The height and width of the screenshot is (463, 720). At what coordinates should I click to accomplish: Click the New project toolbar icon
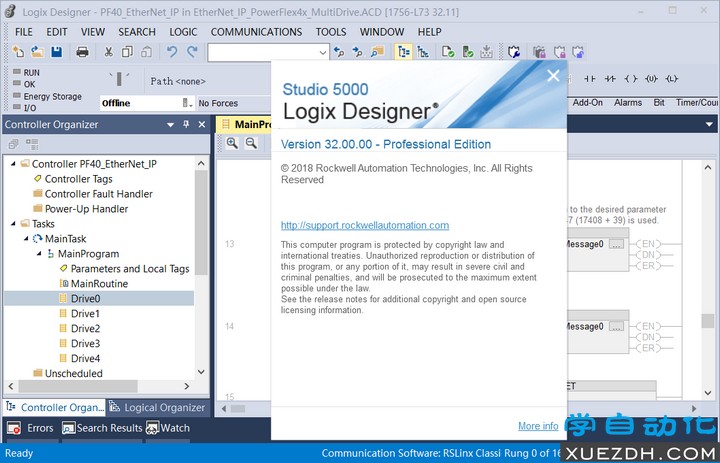(x=18, y=52)
